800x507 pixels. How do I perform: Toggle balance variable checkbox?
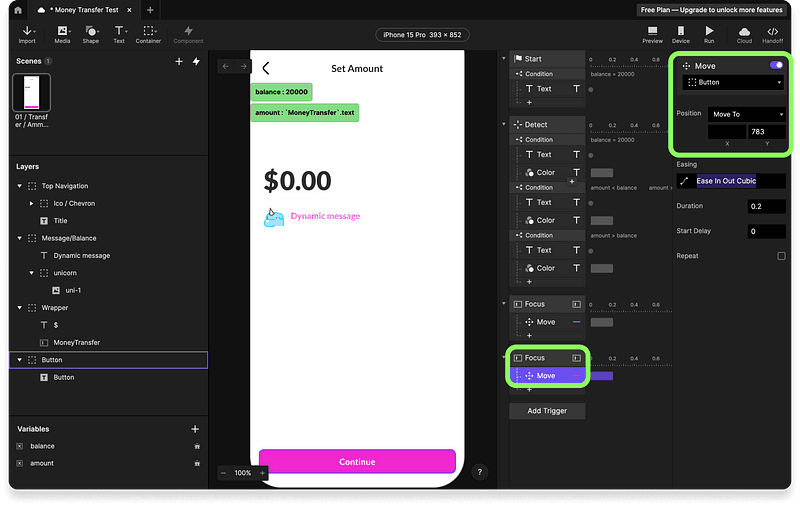pos(19,446)
